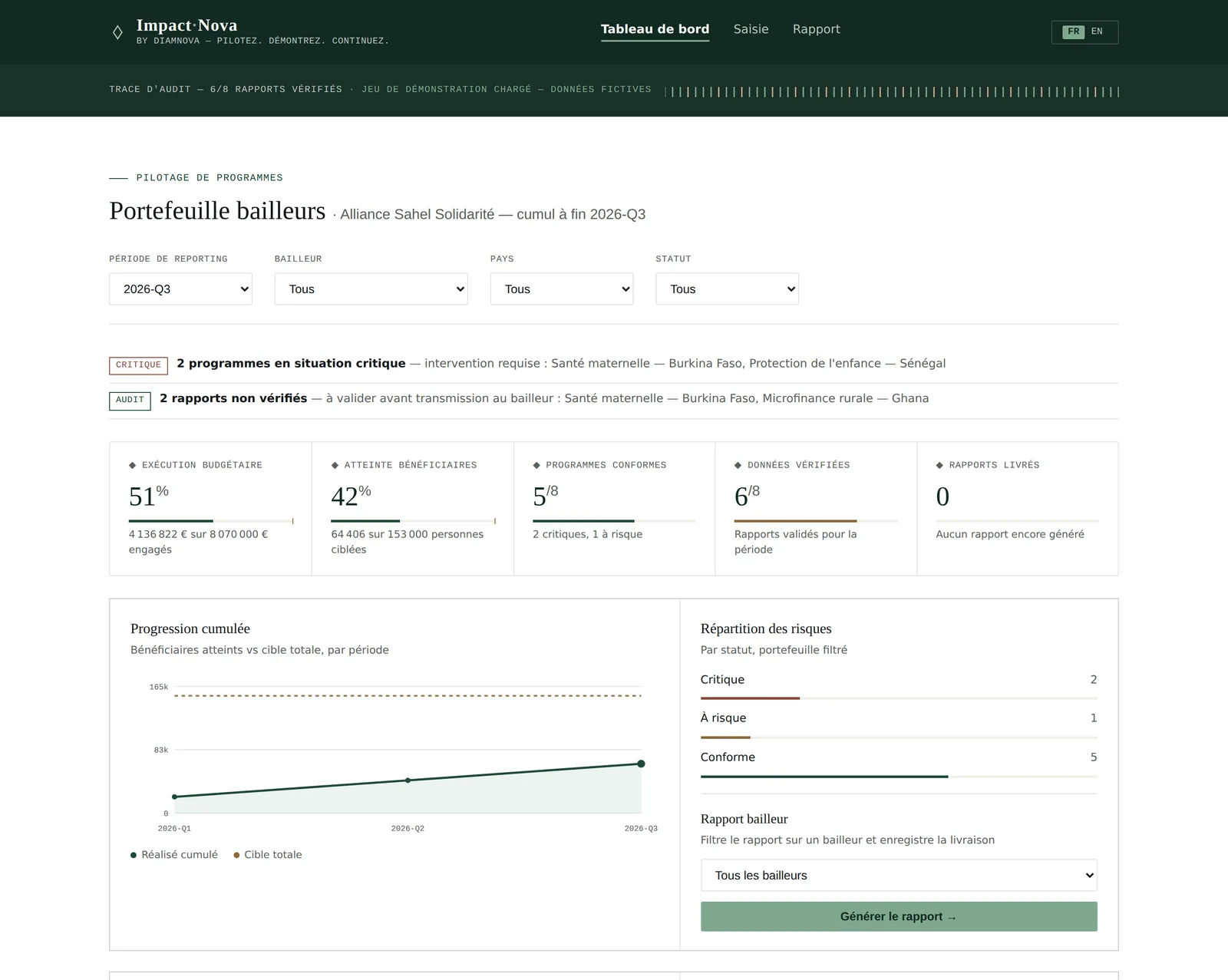Click the audit trace tick strip
The width and height of the screenshot is (1228, 980).
(892, 92)
